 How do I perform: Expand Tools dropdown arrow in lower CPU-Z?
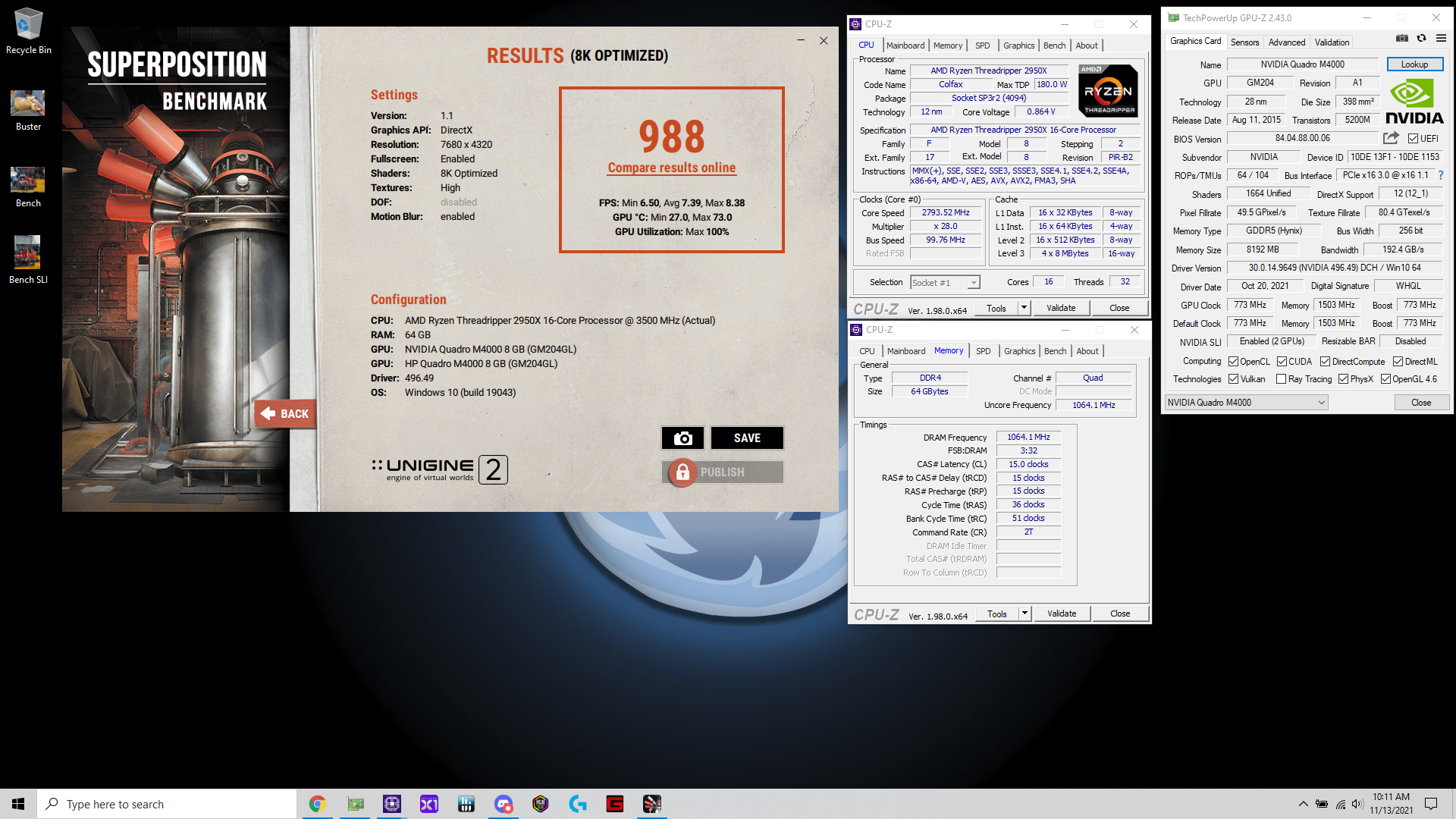pos(1025,613)
